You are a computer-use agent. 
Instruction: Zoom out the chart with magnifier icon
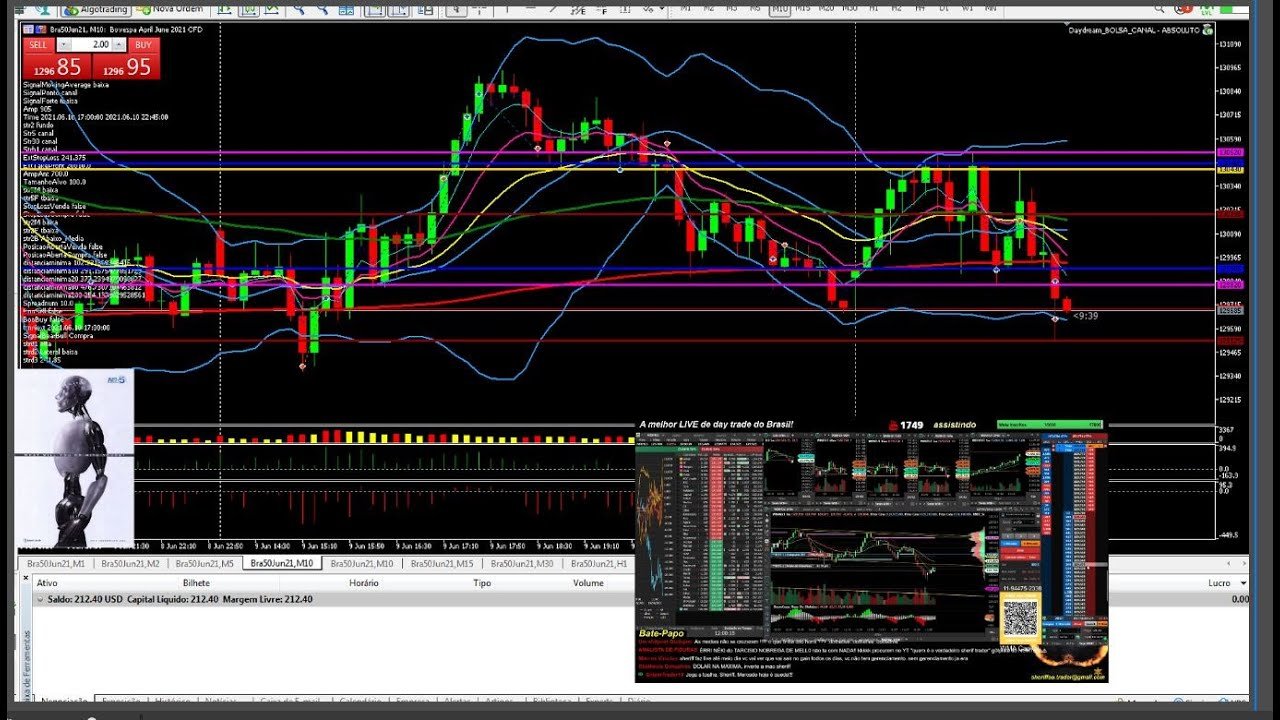pyautogui.click(x=322, y=10)
